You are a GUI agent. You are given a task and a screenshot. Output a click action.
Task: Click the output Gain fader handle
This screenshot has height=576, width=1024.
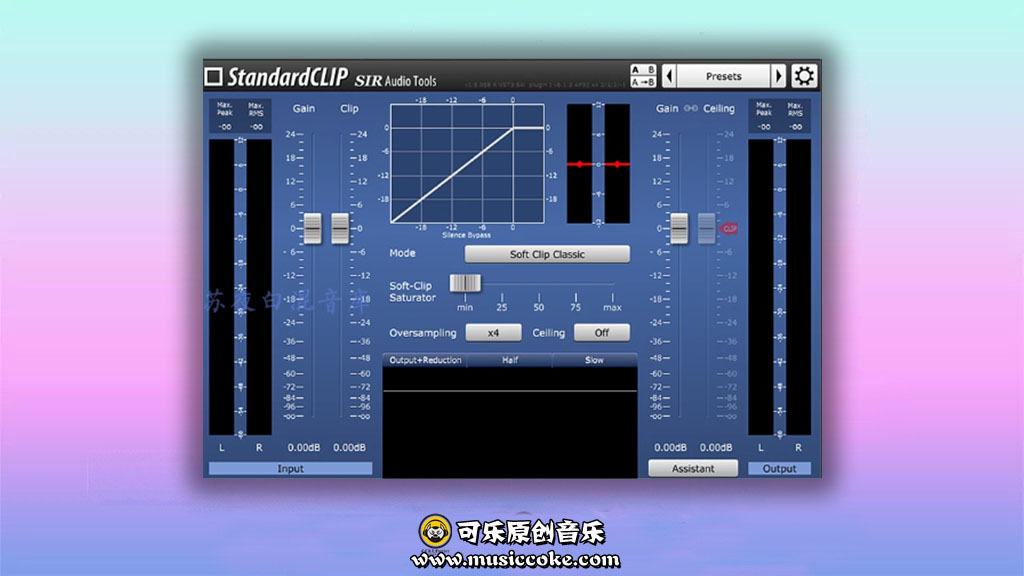coord(679,229)
